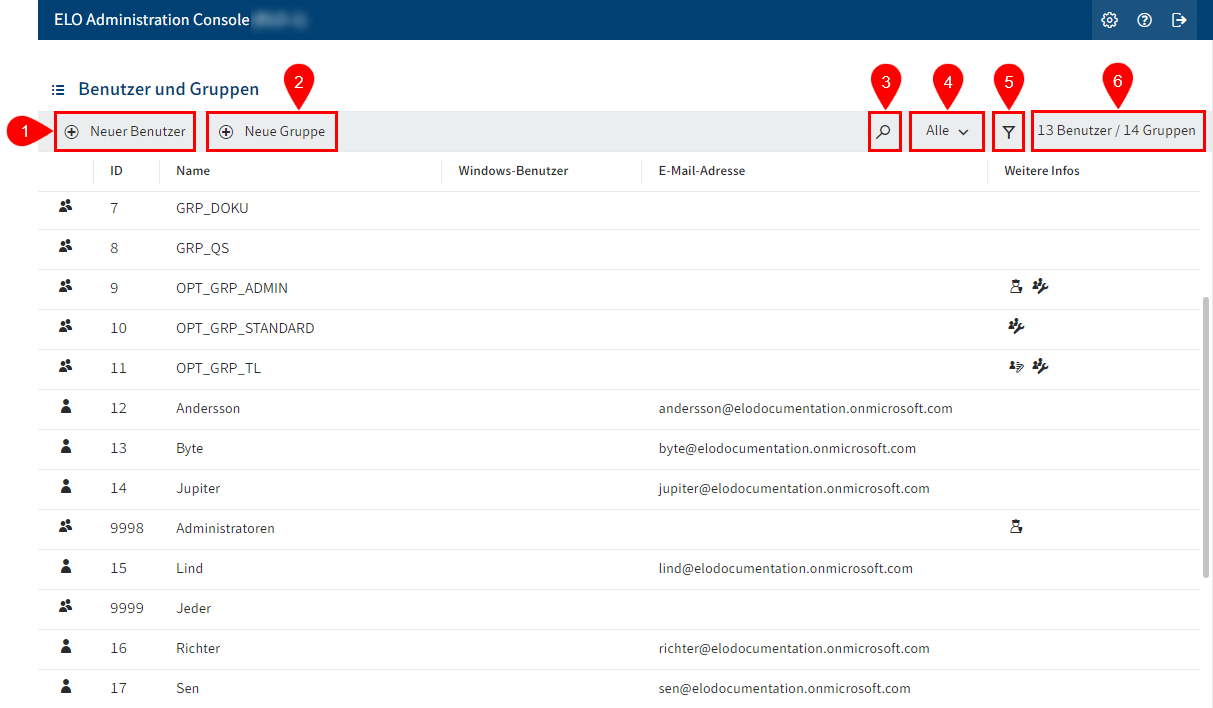Click the admin icon in Administratoren row
The image size is (1213, 708).
pos(1016,527)
